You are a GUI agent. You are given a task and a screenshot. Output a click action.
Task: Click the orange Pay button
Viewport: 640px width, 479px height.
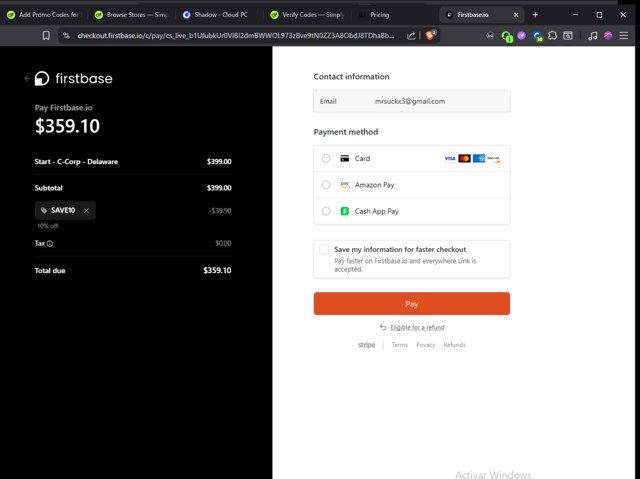pos(411,304)
